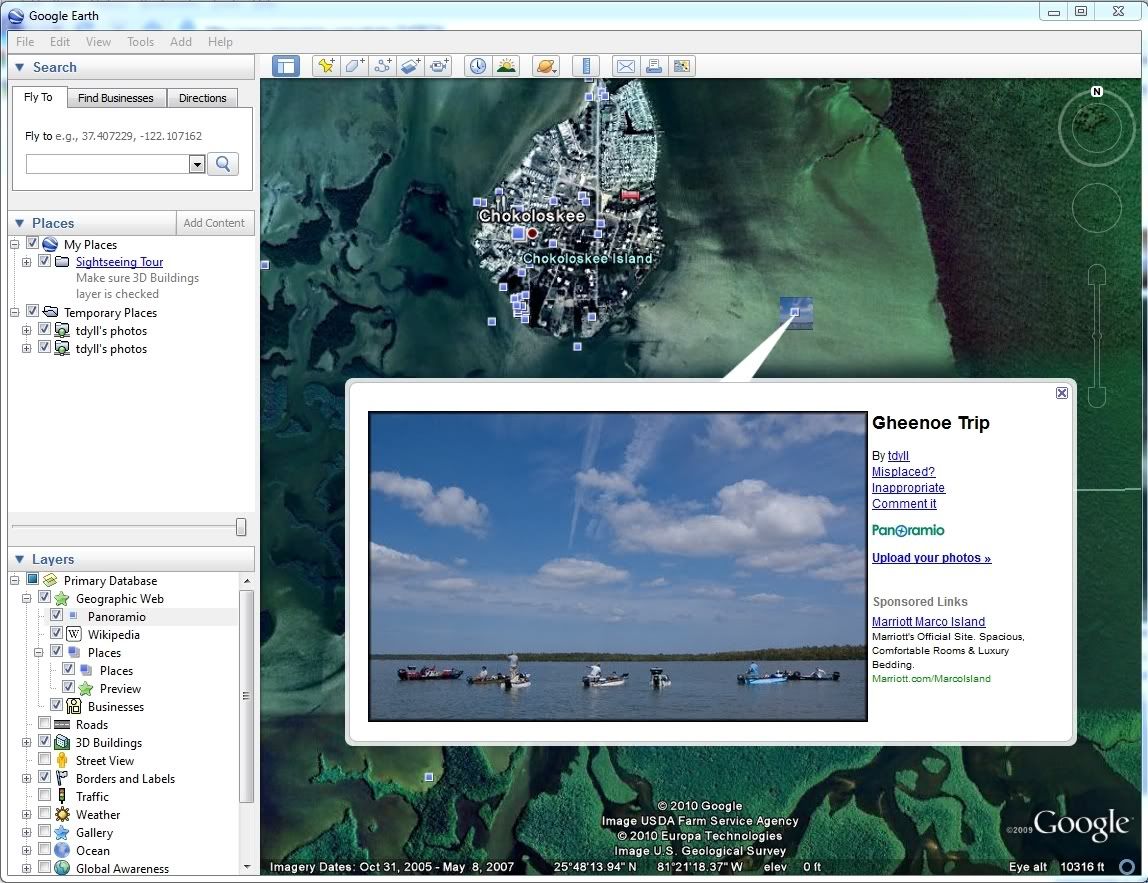Expand the Weather layer group
Image resolution: width=1148 pixels, height=883 pixels.
coord(26,814)
